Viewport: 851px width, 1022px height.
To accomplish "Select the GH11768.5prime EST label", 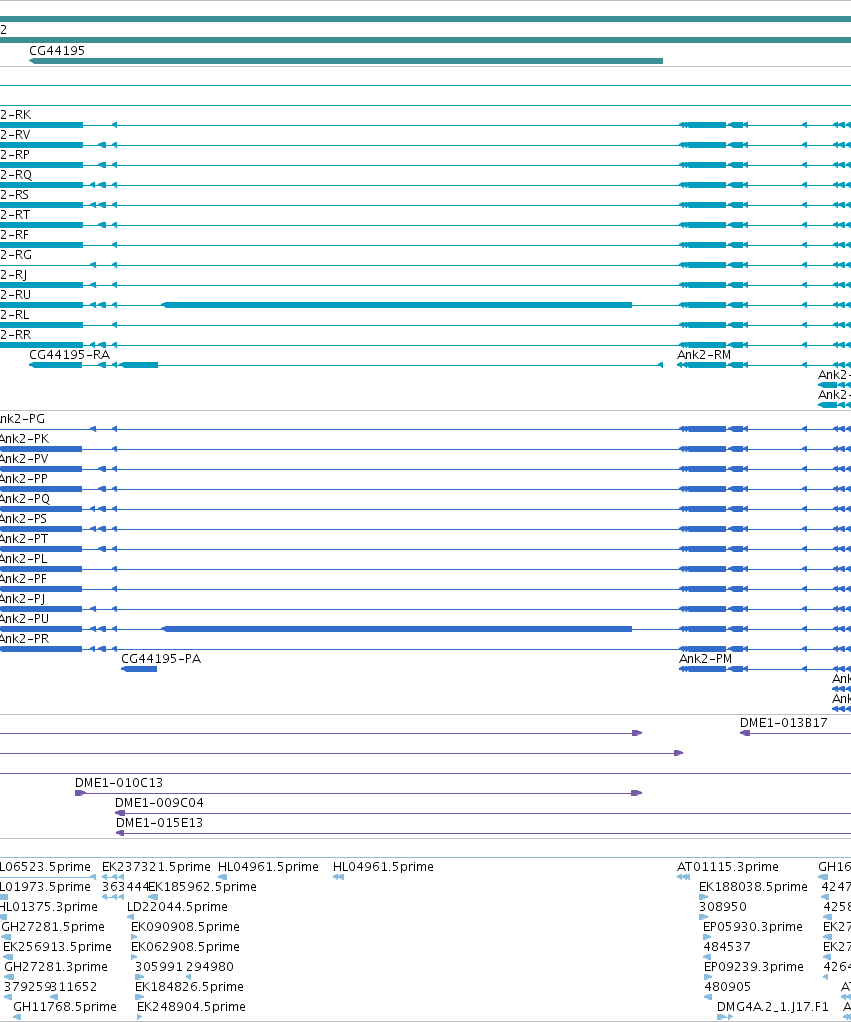I will [65, 1007].
